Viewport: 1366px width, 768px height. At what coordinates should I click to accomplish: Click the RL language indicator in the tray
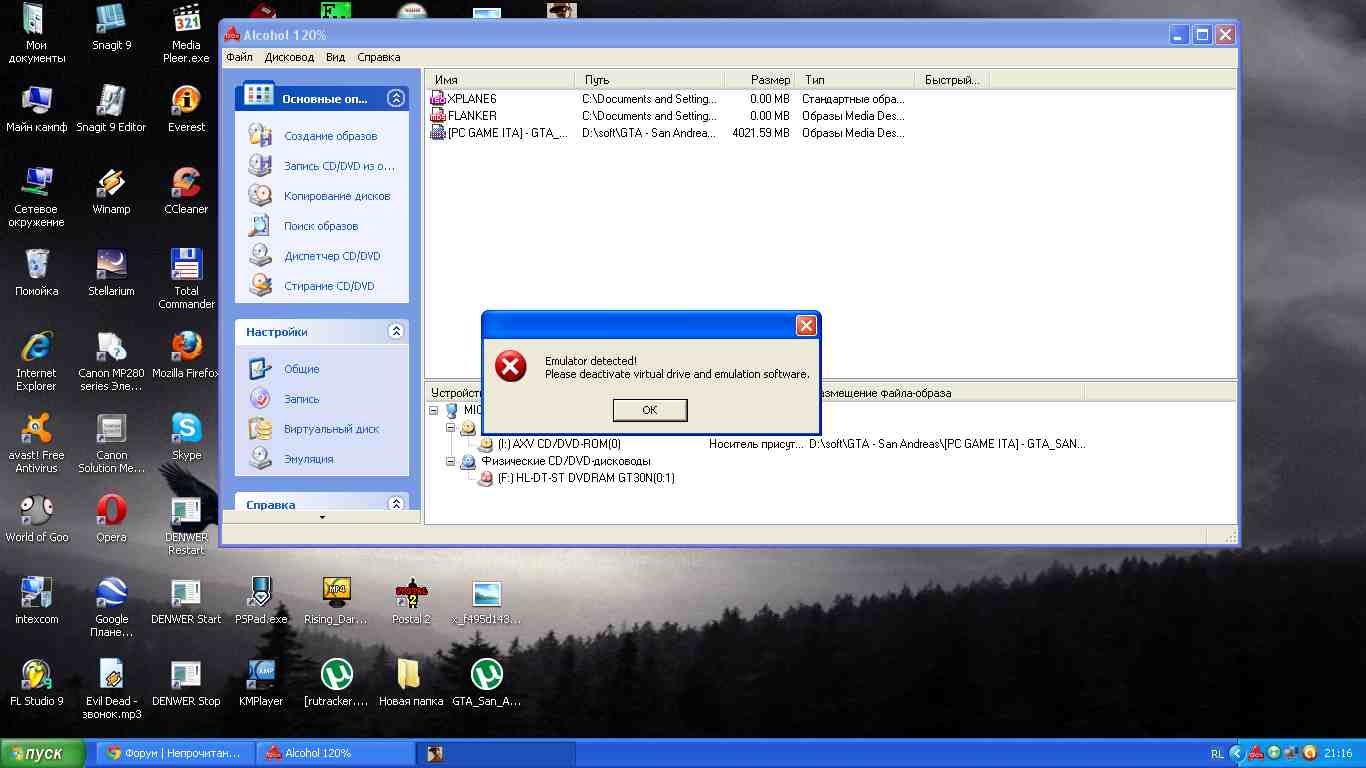1217,753
